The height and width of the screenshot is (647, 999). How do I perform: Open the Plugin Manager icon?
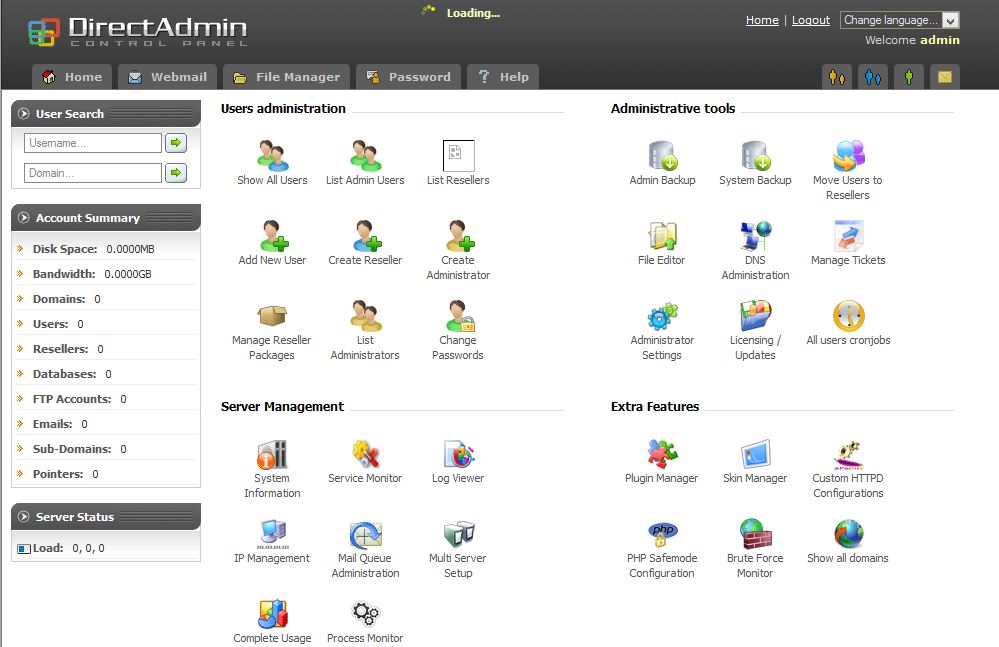[662, 455]
